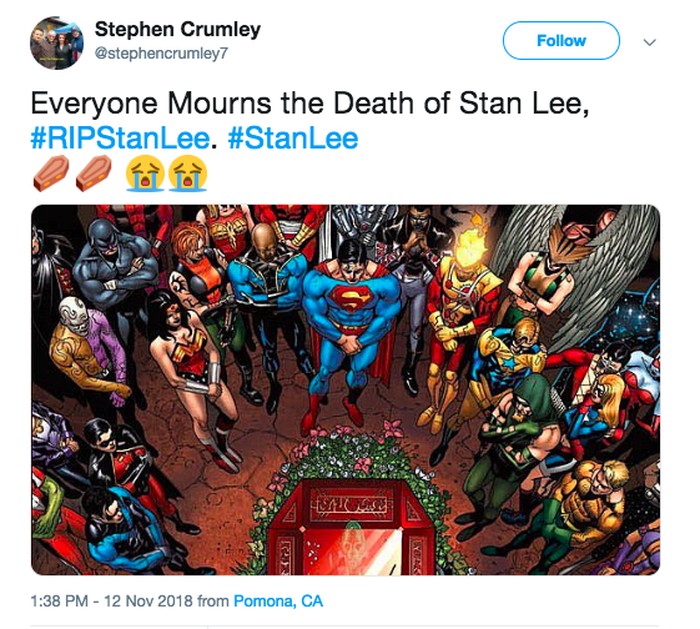Click the second coffin emoji
Image resolution: width=700 pixels, height=629 pixels.
point(91,175)
